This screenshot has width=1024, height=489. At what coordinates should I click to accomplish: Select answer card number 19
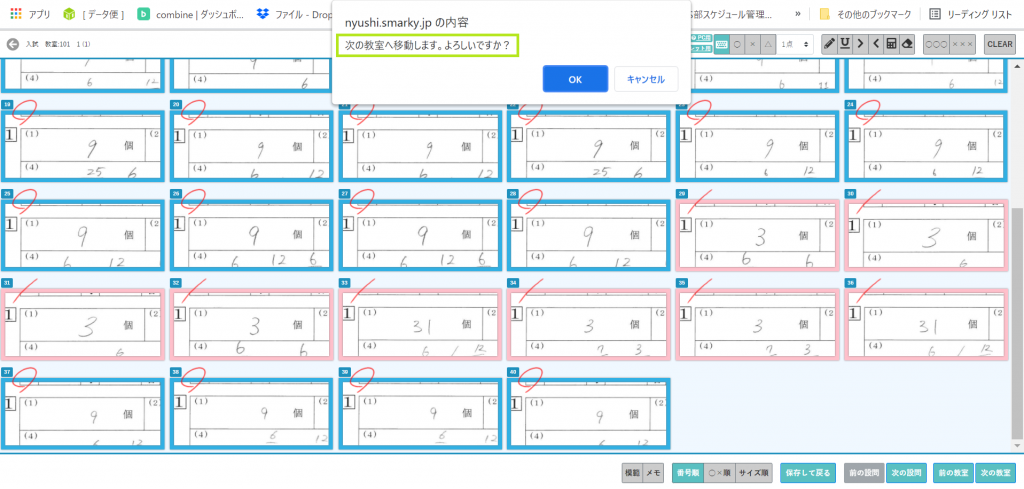click(x=83, y=146)
